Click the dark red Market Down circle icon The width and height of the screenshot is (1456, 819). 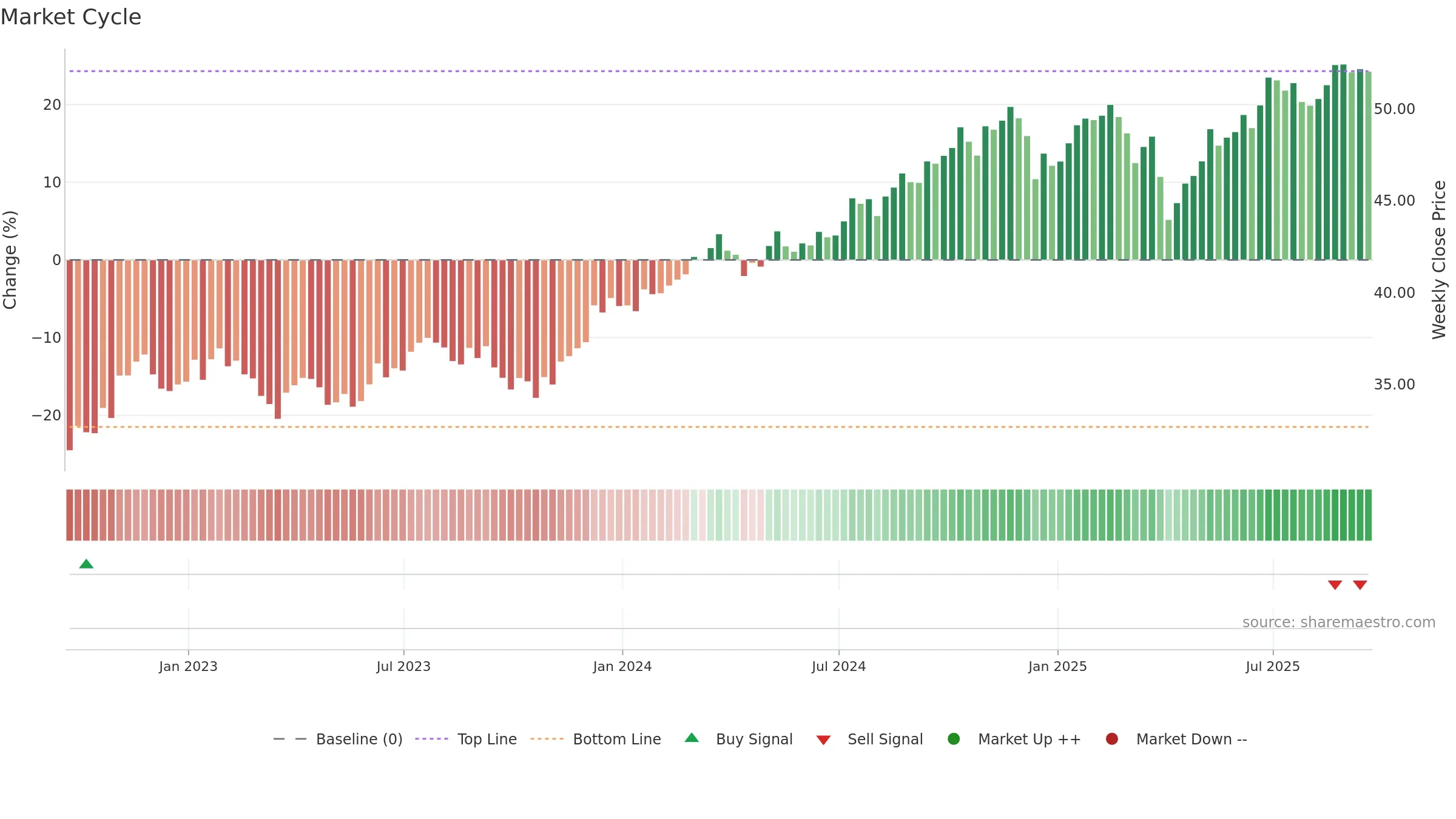[1112, 739]
